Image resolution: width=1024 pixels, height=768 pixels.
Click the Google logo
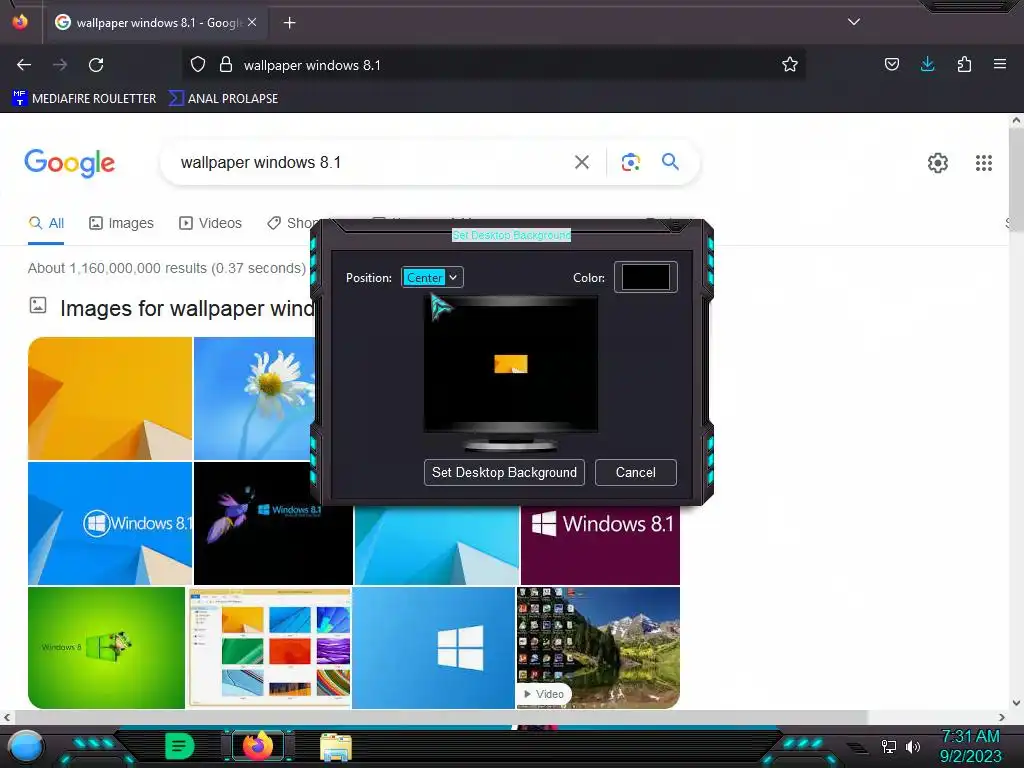click(x=69, y=163)
